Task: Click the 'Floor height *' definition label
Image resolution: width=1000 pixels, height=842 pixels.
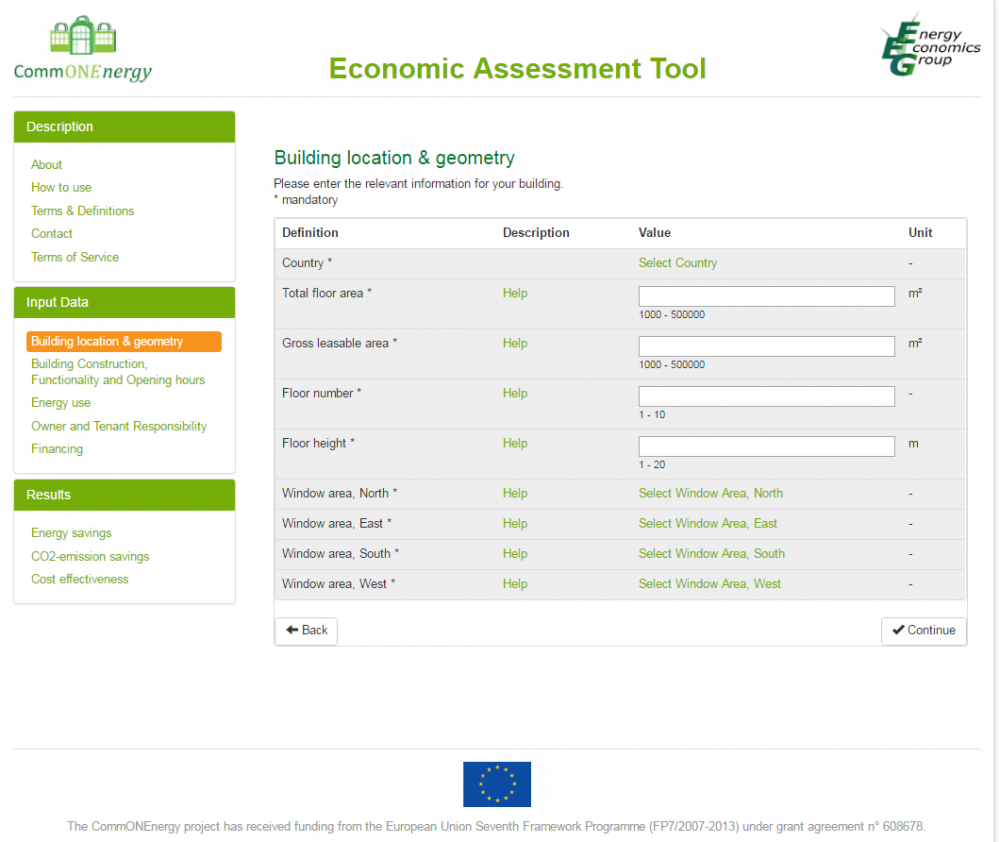Action: click(318, 443)
